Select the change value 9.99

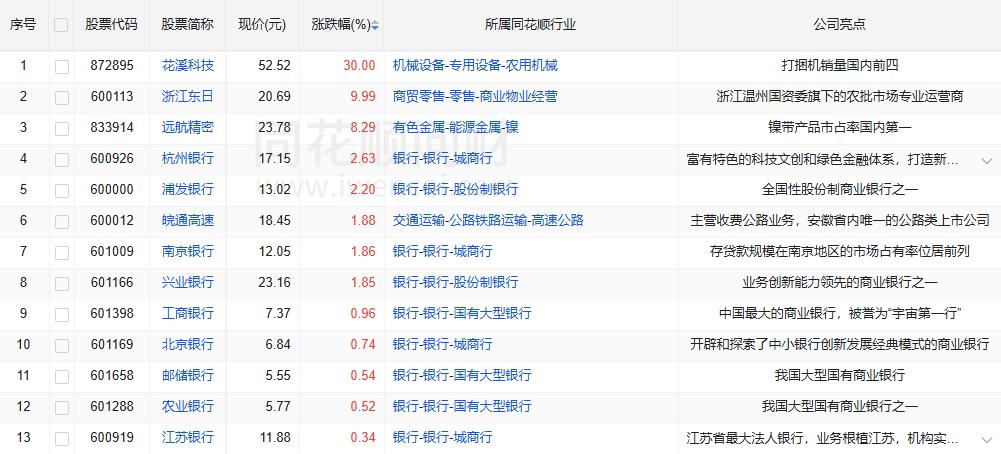(x=362, y=96)
